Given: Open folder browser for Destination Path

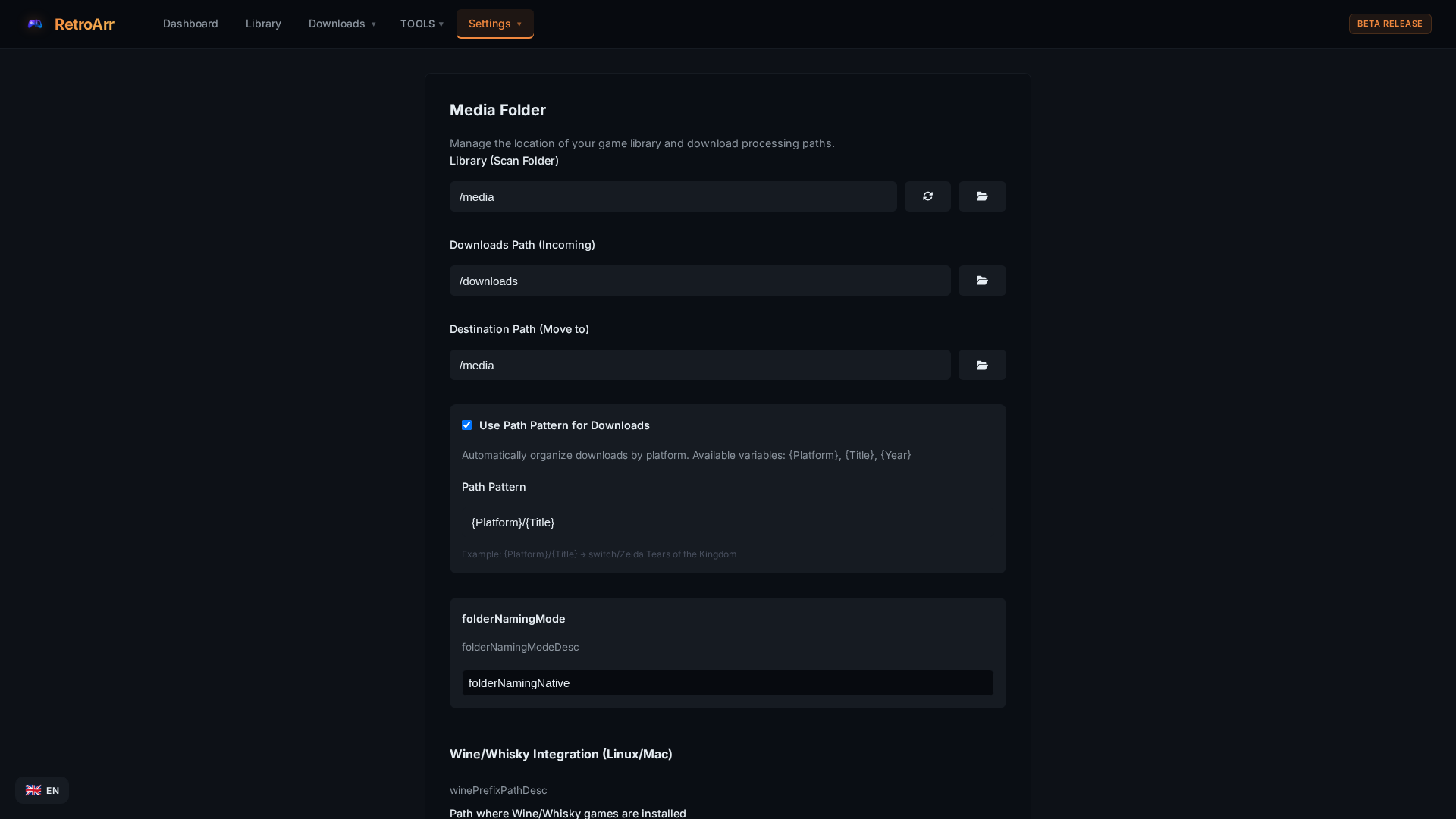Looking at the screenshot, I should (x=982, y=365).
